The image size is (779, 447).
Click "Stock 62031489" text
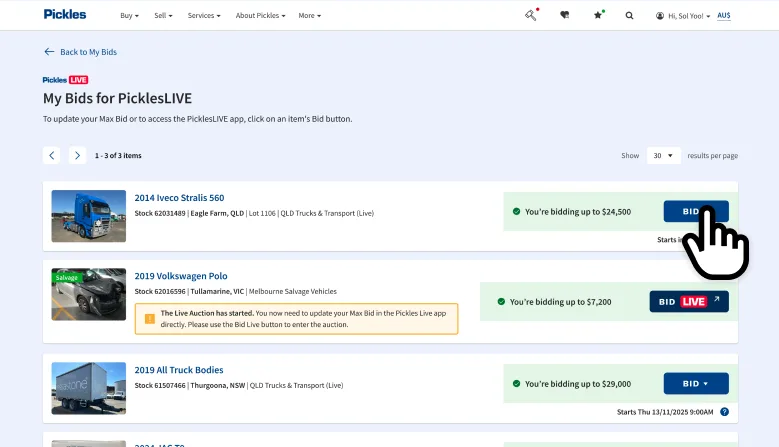159,213
